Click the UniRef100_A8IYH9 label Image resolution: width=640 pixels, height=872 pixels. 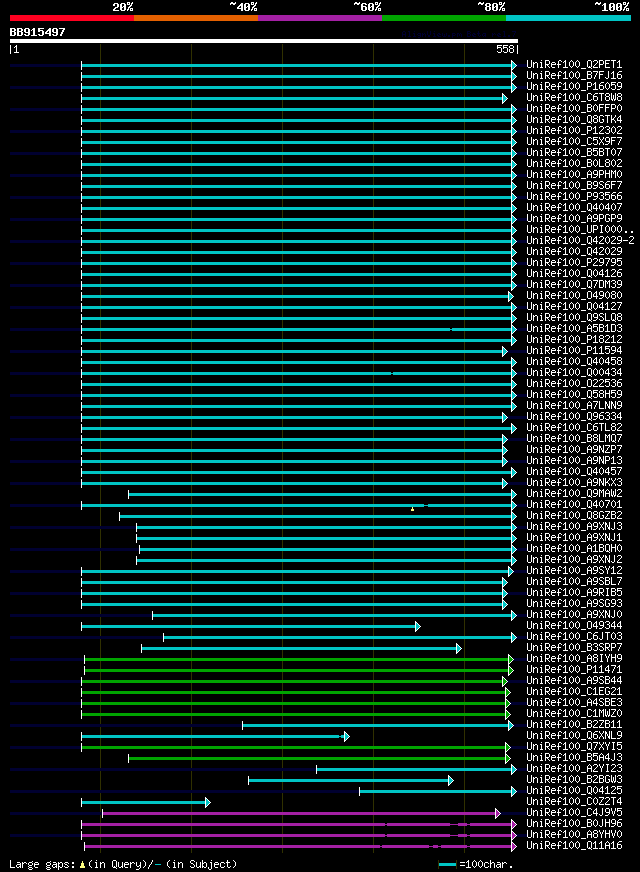(574, 658)
